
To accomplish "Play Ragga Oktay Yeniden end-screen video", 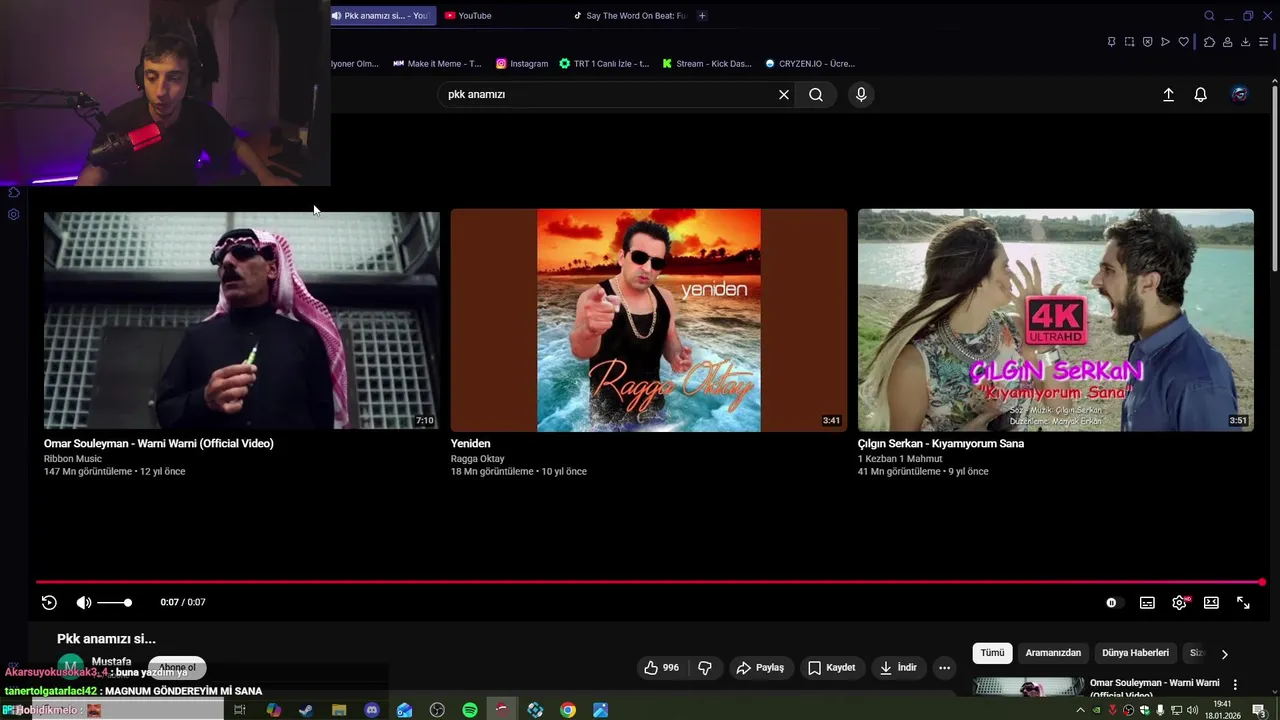I will click(648, 320).
